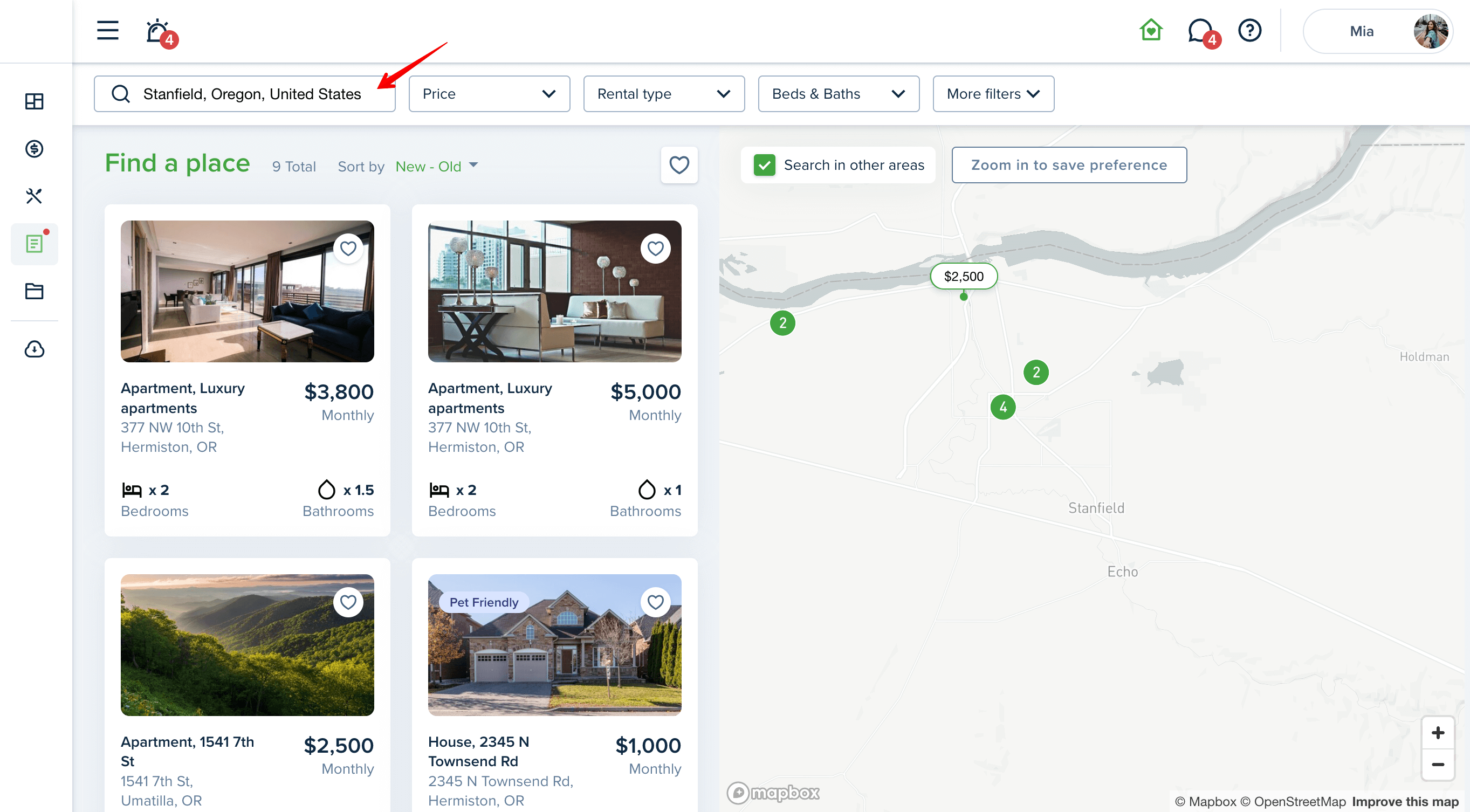
Task: Click the cloud download sidebar icon
Action: 34,349
